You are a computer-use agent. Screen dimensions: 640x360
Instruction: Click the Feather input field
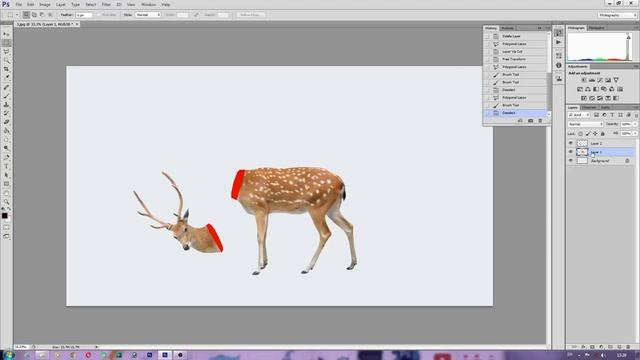click(x=84, y=15)
